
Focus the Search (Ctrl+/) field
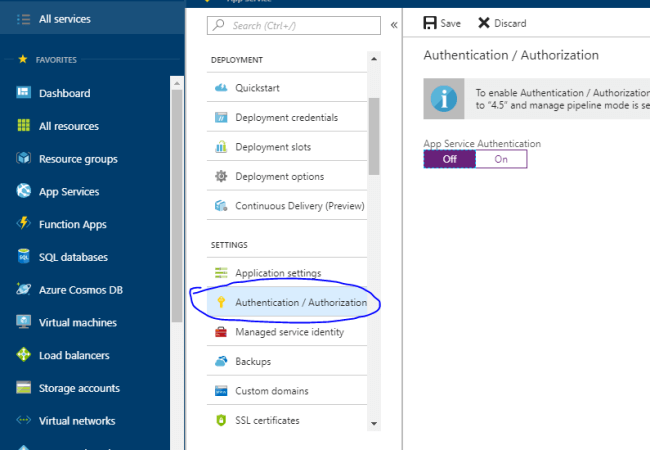point(294,26)
